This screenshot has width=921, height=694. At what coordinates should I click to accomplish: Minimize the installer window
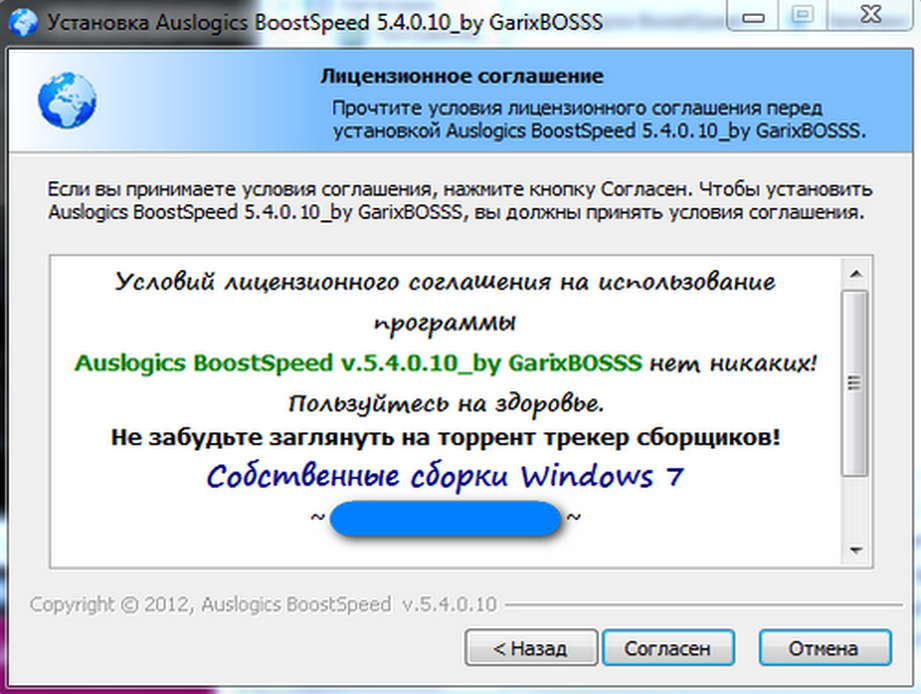754,16
